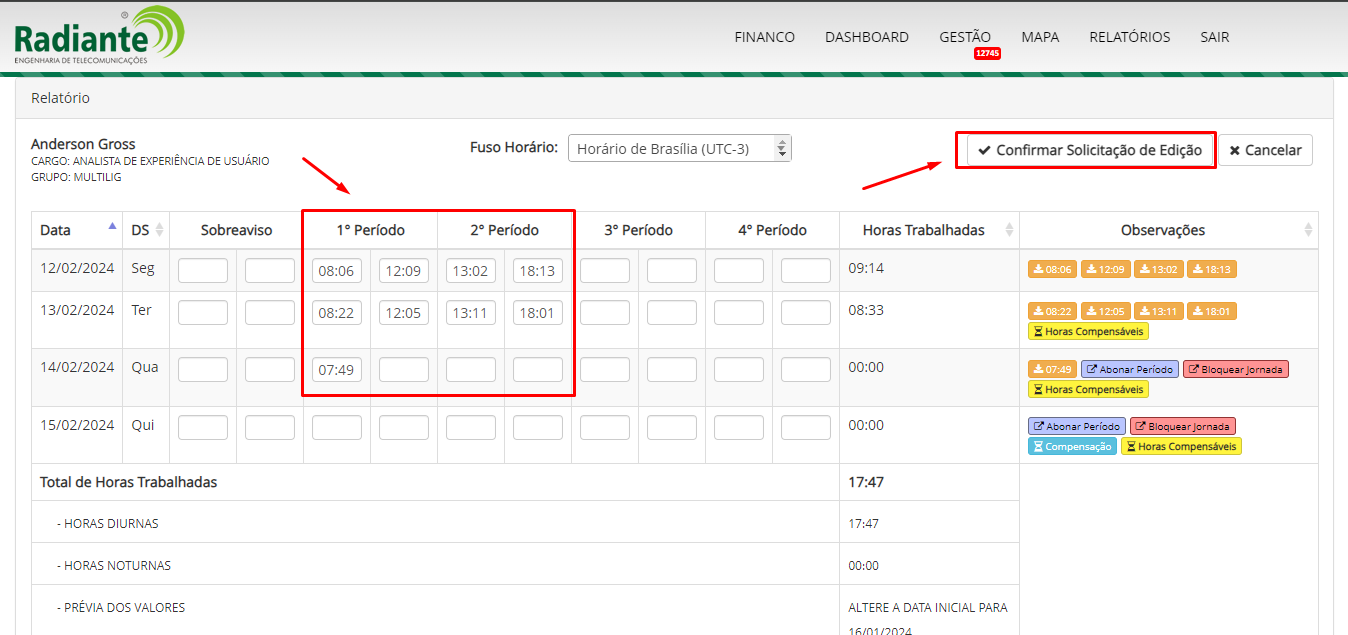This screenshot has height=635, width=1348.
Task: Click the 18:13 exit time field
Action: [x=538, y=270]
